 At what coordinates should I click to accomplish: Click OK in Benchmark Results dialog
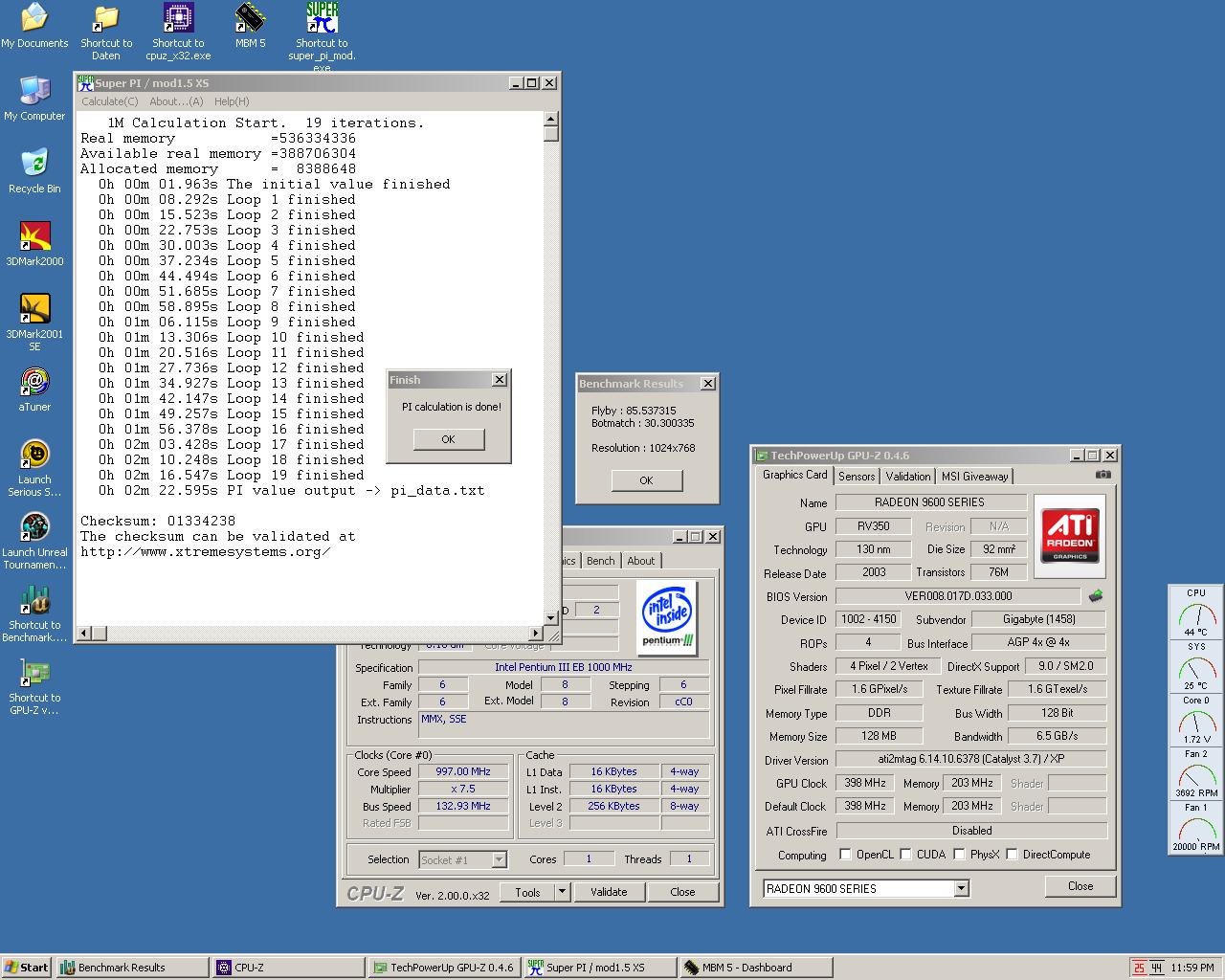pos(646,480)
